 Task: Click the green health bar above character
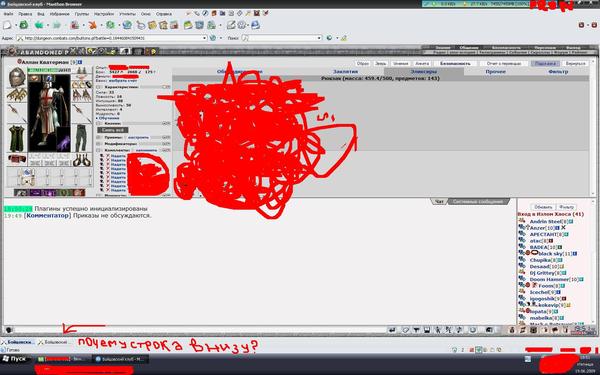[x=49, y=70]
